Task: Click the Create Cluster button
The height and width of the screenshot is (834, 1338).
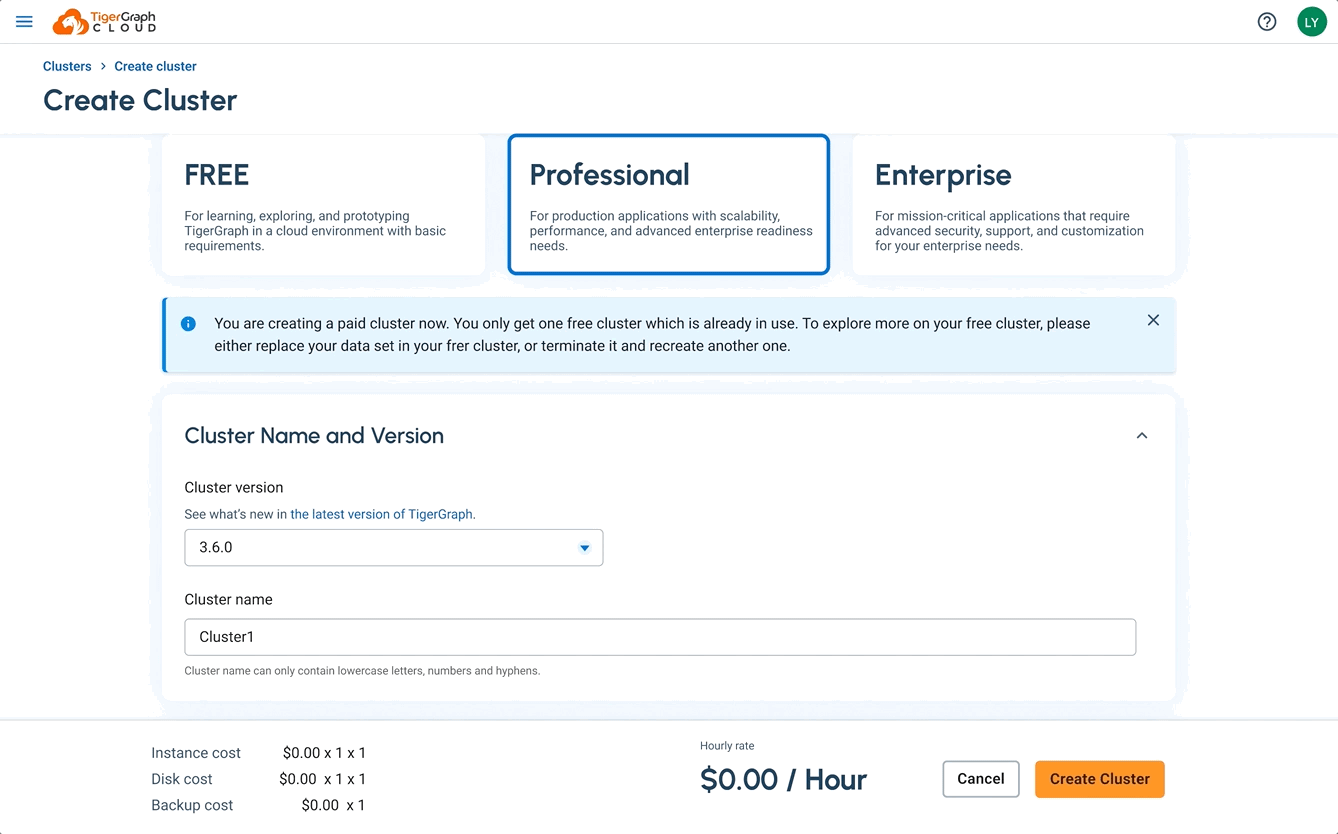Action: pos(1100,779)
